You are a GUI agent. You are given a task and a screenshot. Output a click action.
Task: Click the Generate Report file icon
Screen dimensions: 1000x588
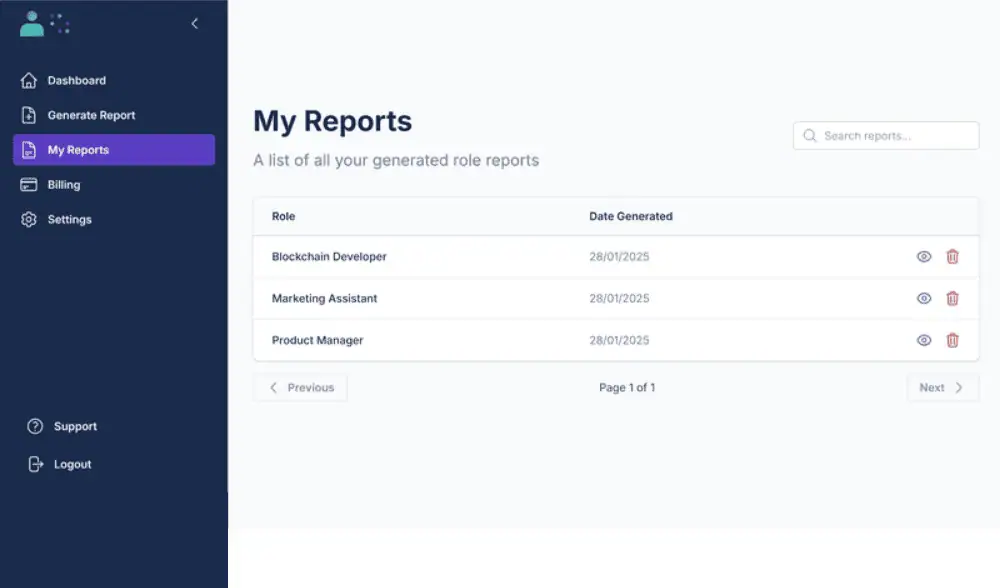[29, 115]
